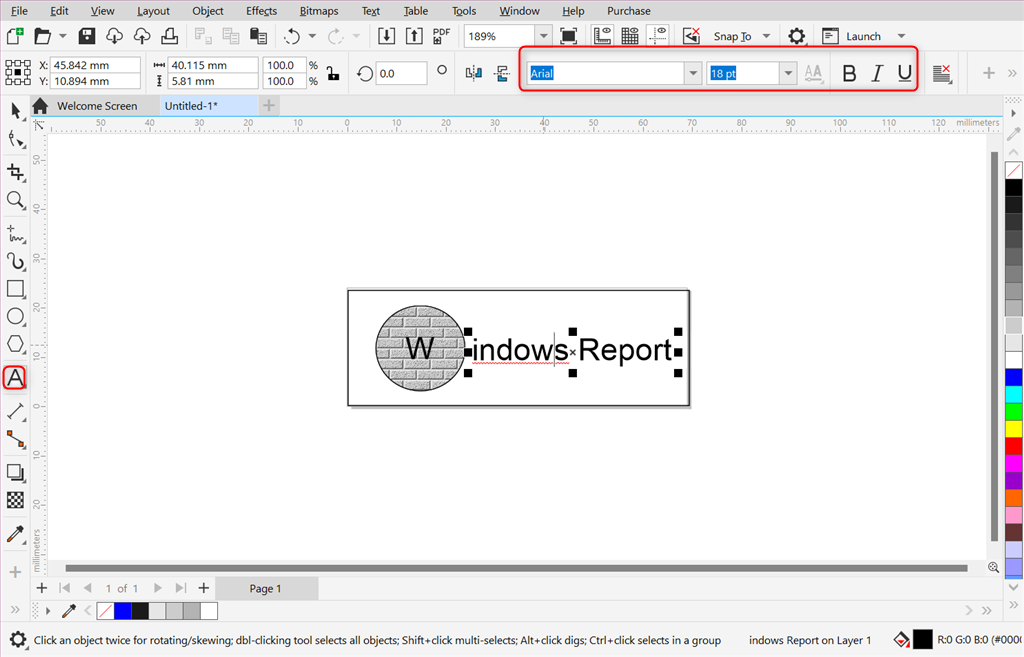
Task: Click the Snap To button
Action: (732, 37)
